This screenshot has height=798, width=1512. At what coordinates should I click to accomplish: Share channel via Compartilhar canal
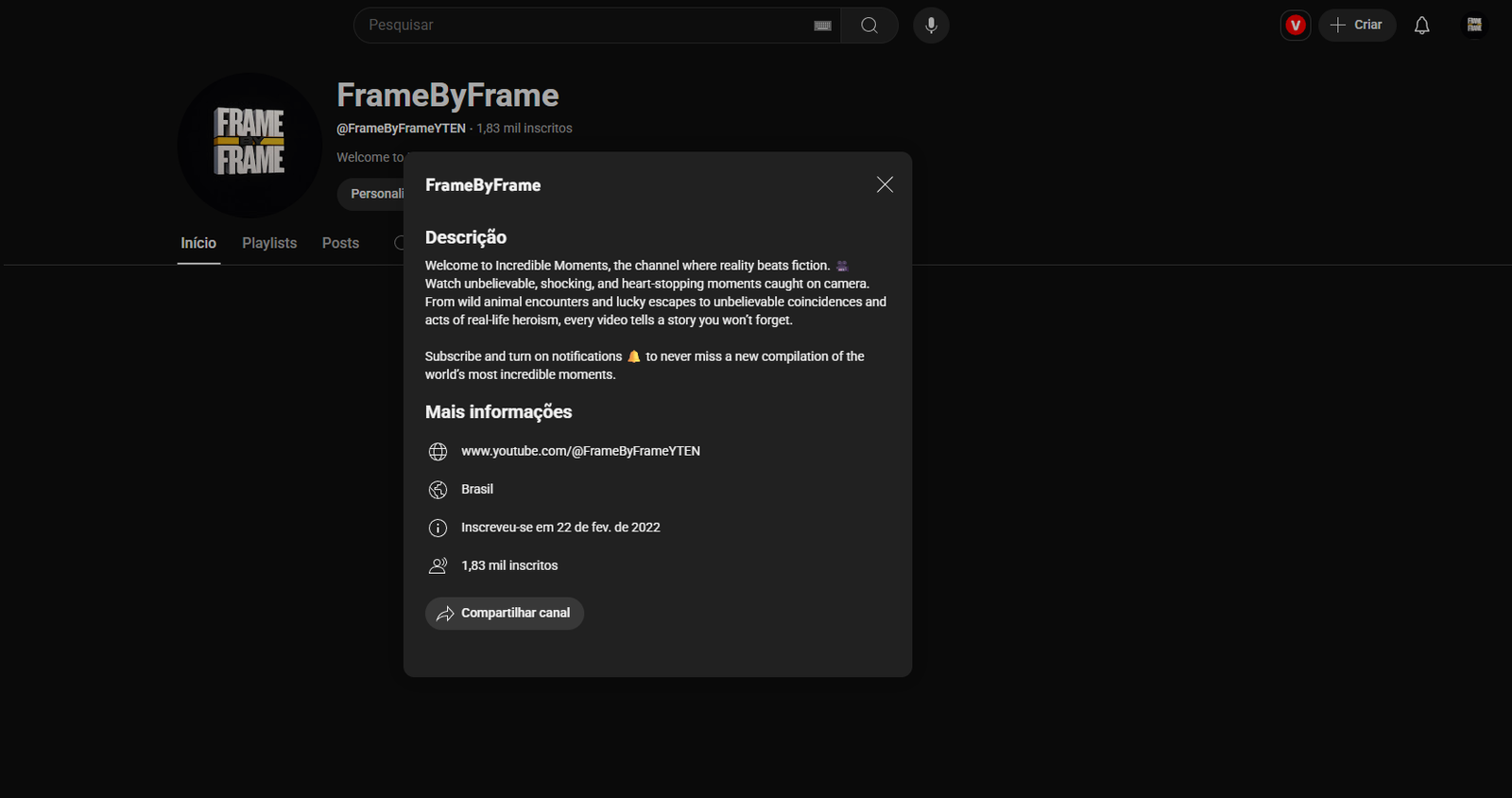point(505,614)
